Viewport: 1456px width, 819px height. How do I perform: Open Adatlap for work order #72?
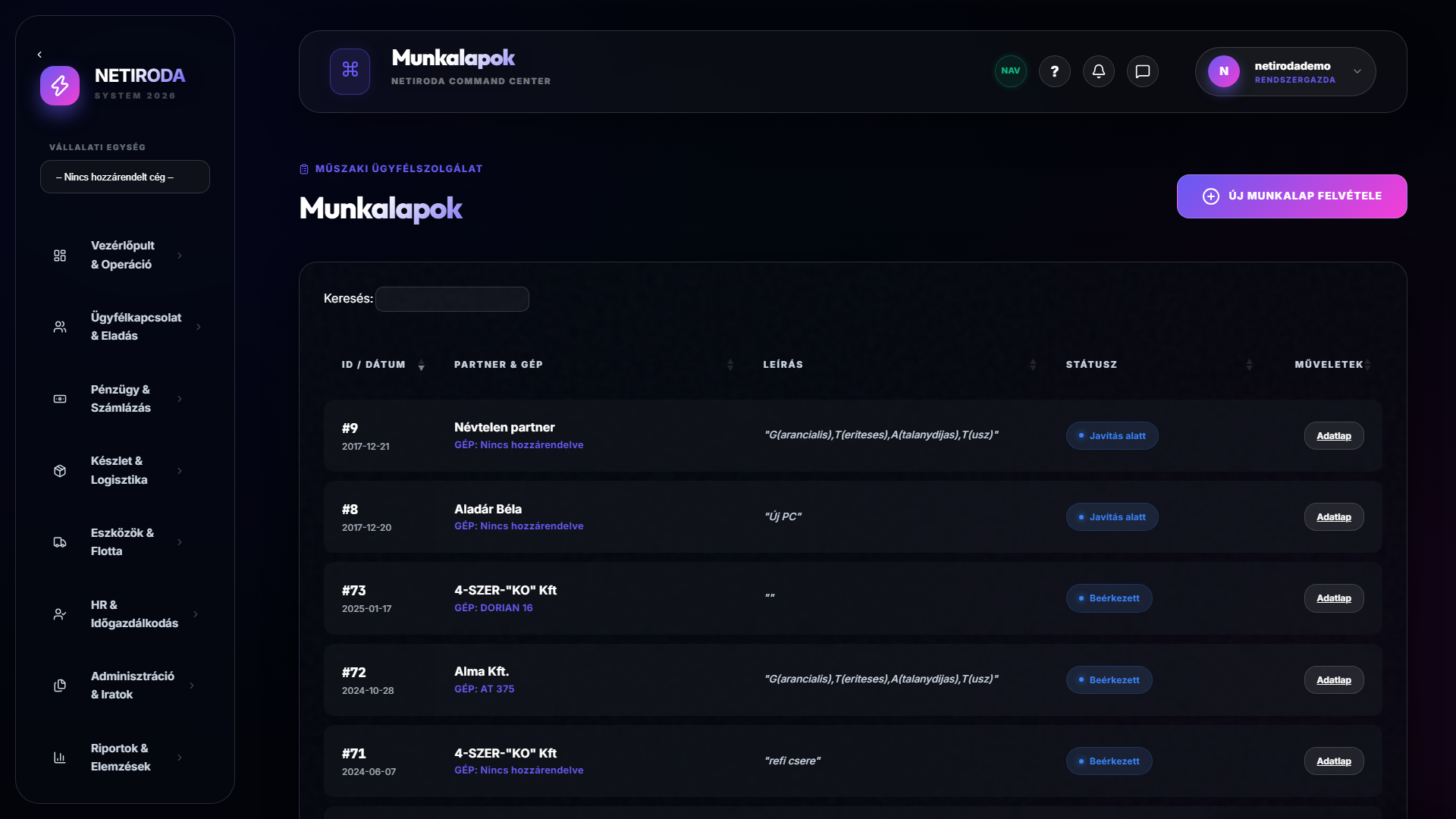coord(1334,680)
